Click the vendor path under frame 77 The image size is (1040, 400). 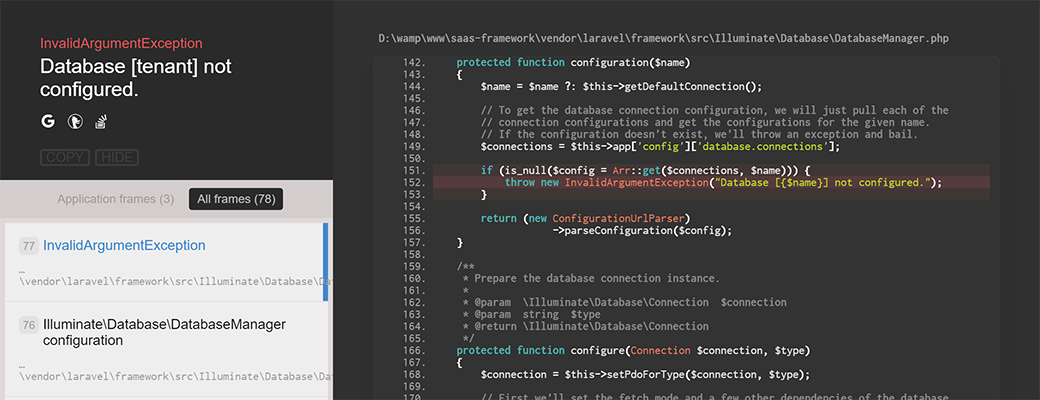click(x=174, y=282)
